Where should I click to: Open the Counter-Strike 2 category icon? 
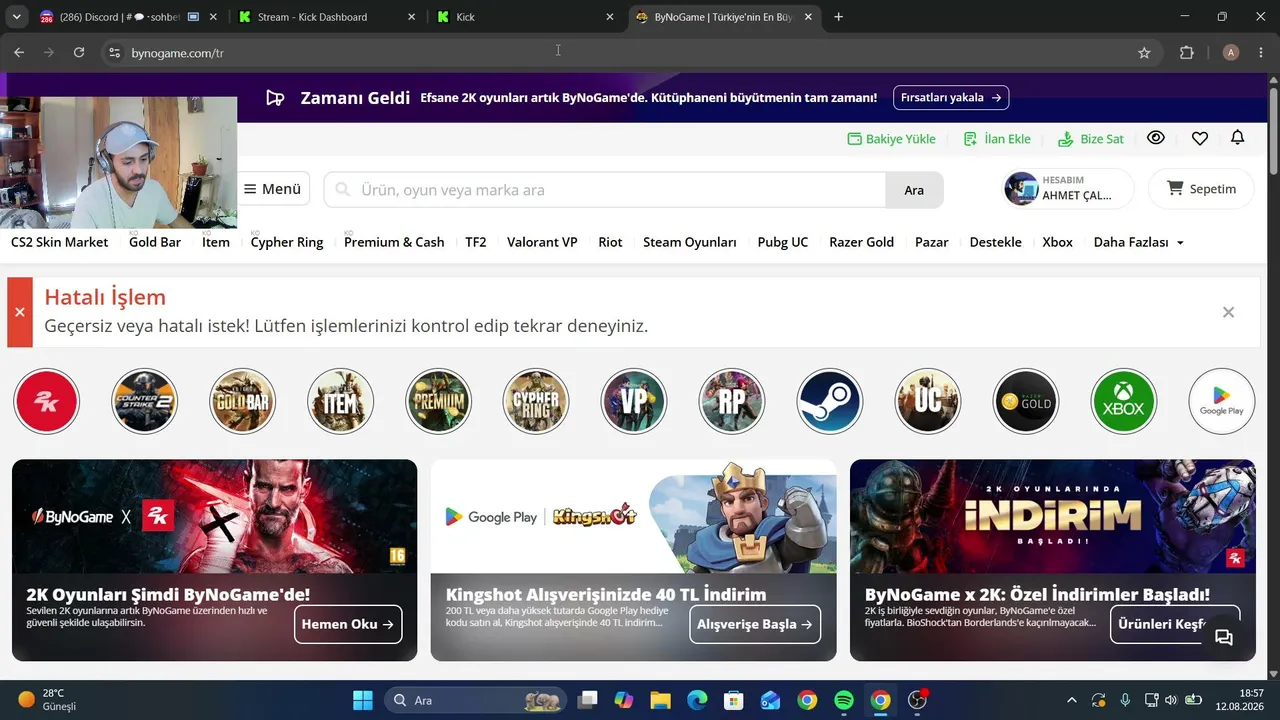[144, 402]
